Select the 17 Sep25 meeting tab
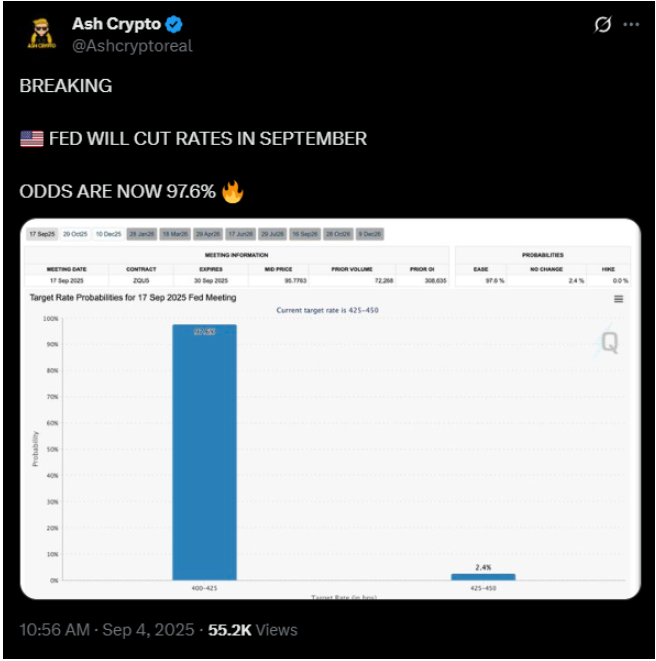This screenshot has width=656, height=661. tap(42, 234)
